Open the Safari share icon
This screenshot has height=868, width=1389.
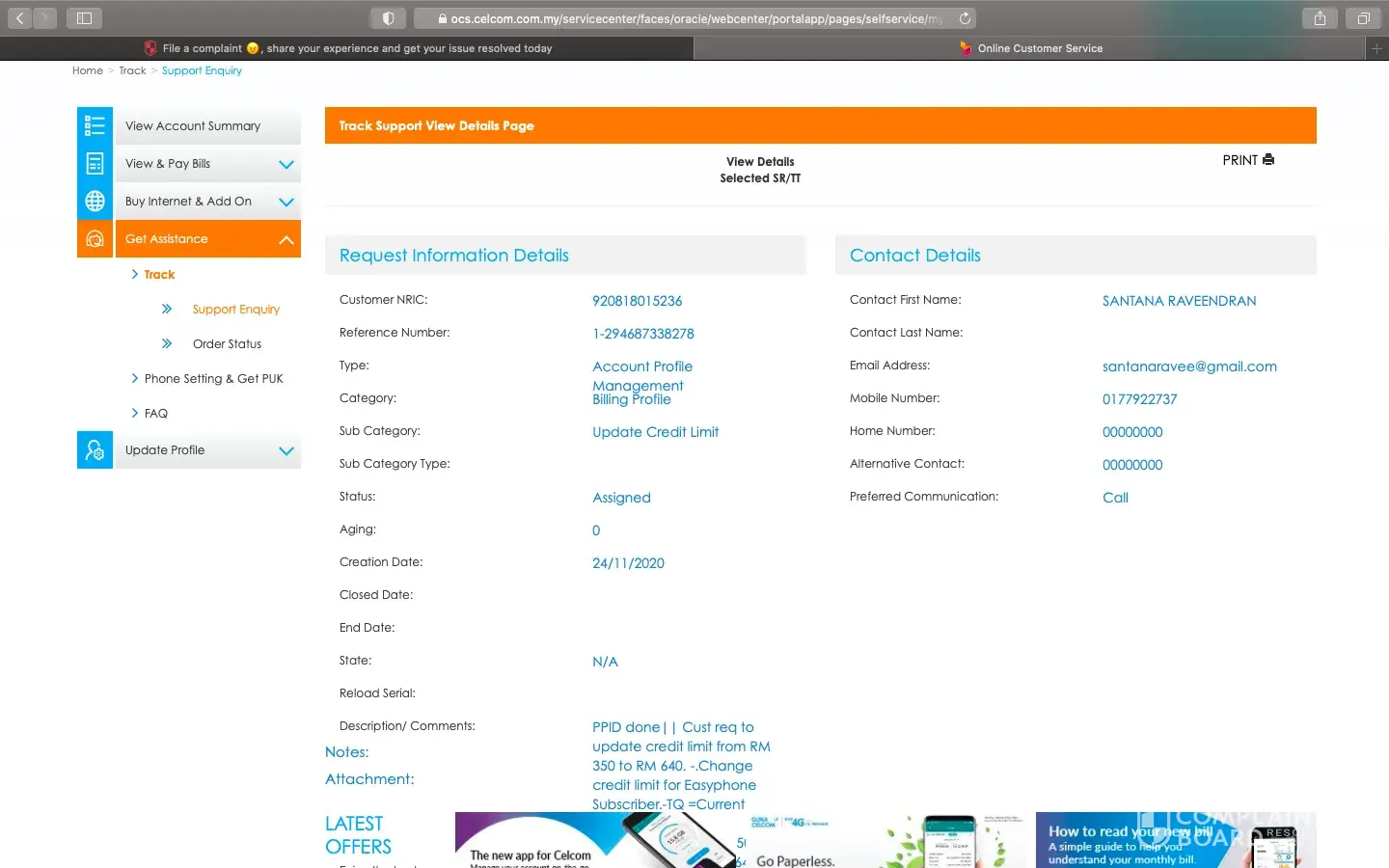[1320, 18]
